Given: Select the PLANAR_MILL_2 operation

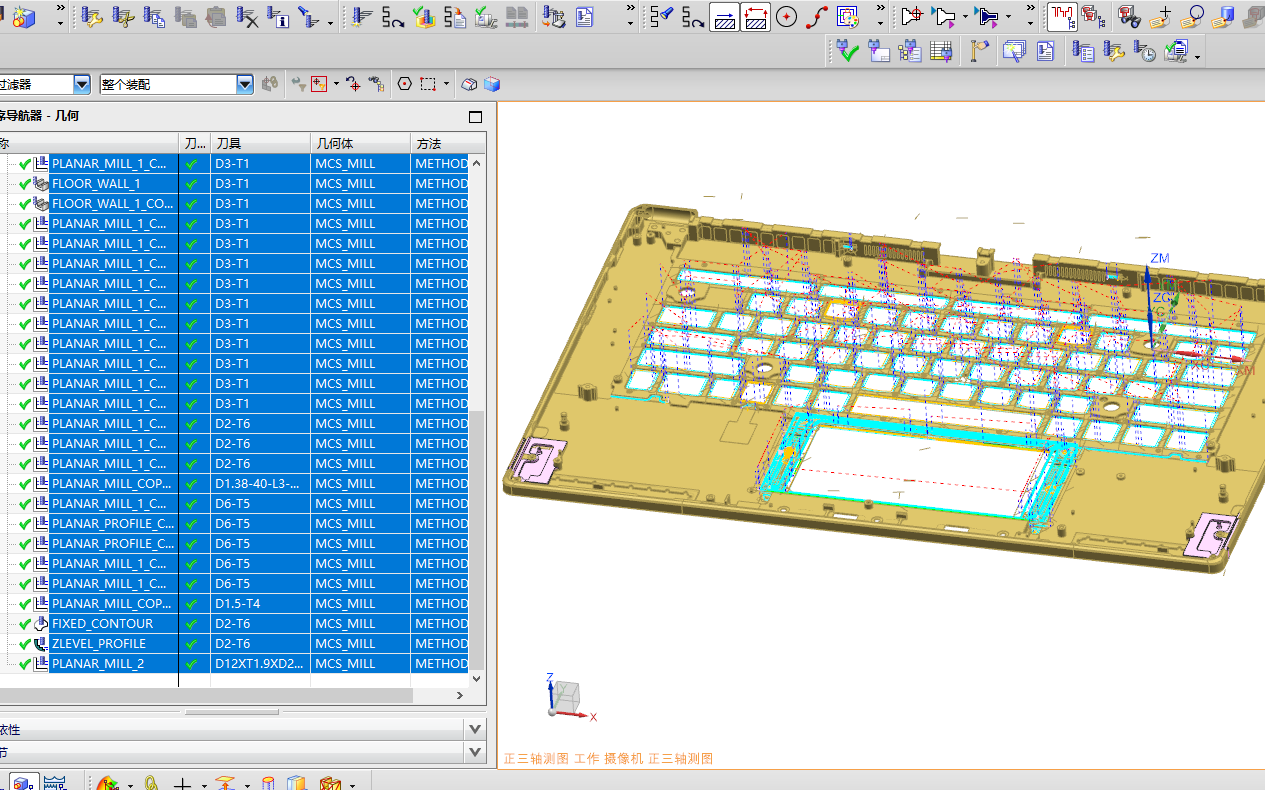Looking at the screenshot, I should click(x=98, y=663).
